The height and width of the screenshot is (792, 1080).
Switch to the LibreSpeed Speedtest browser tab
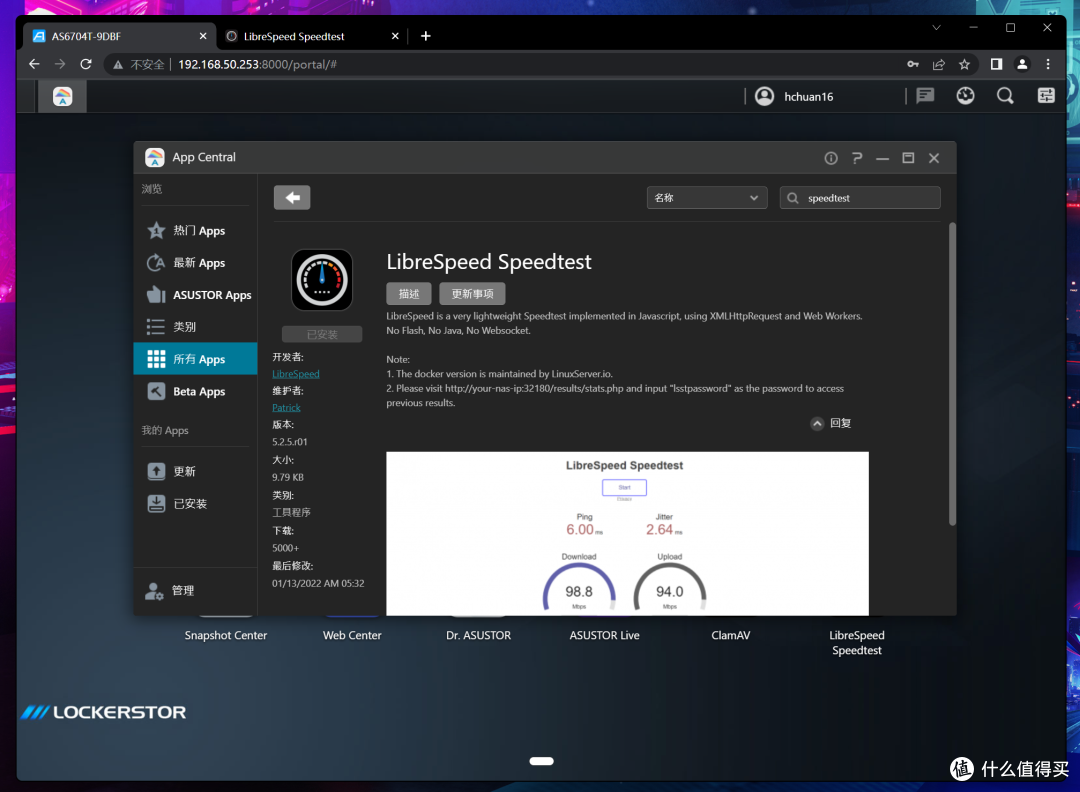click(300, 36)
